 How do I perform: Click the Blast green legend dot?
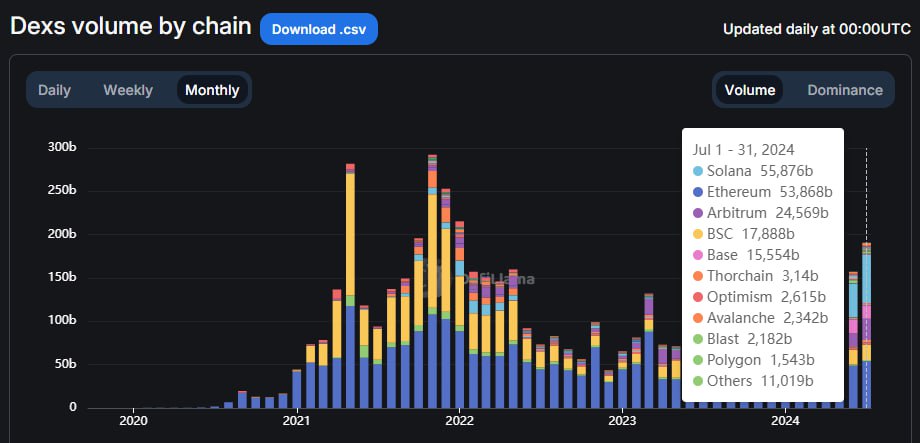(698, 339)
